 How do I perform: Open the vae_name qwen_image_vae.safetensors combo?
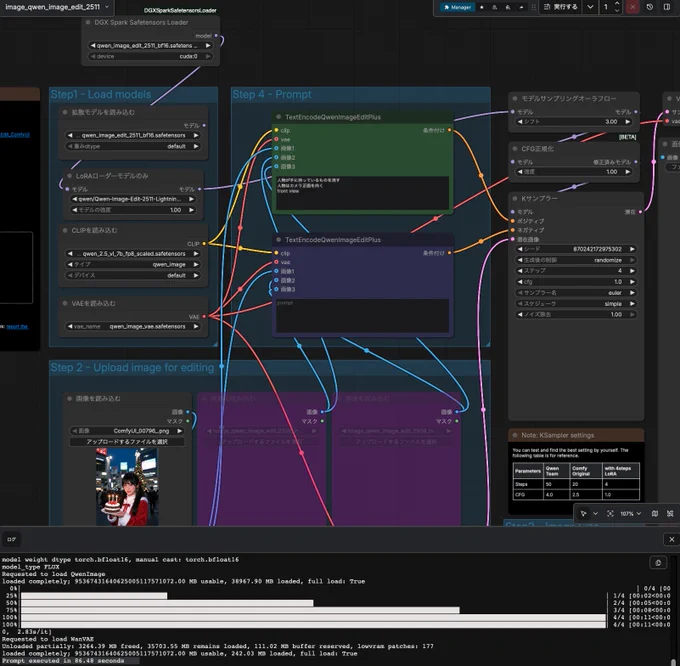133,326
